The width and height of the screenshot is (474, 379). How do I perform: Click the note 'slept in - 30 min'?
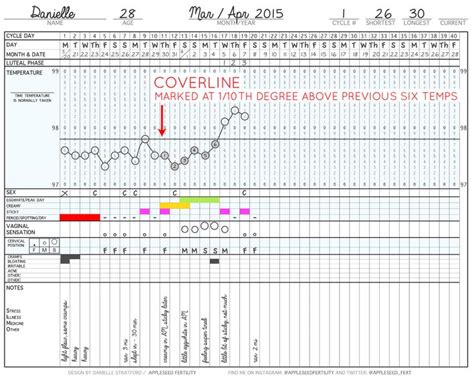point(135,339)
